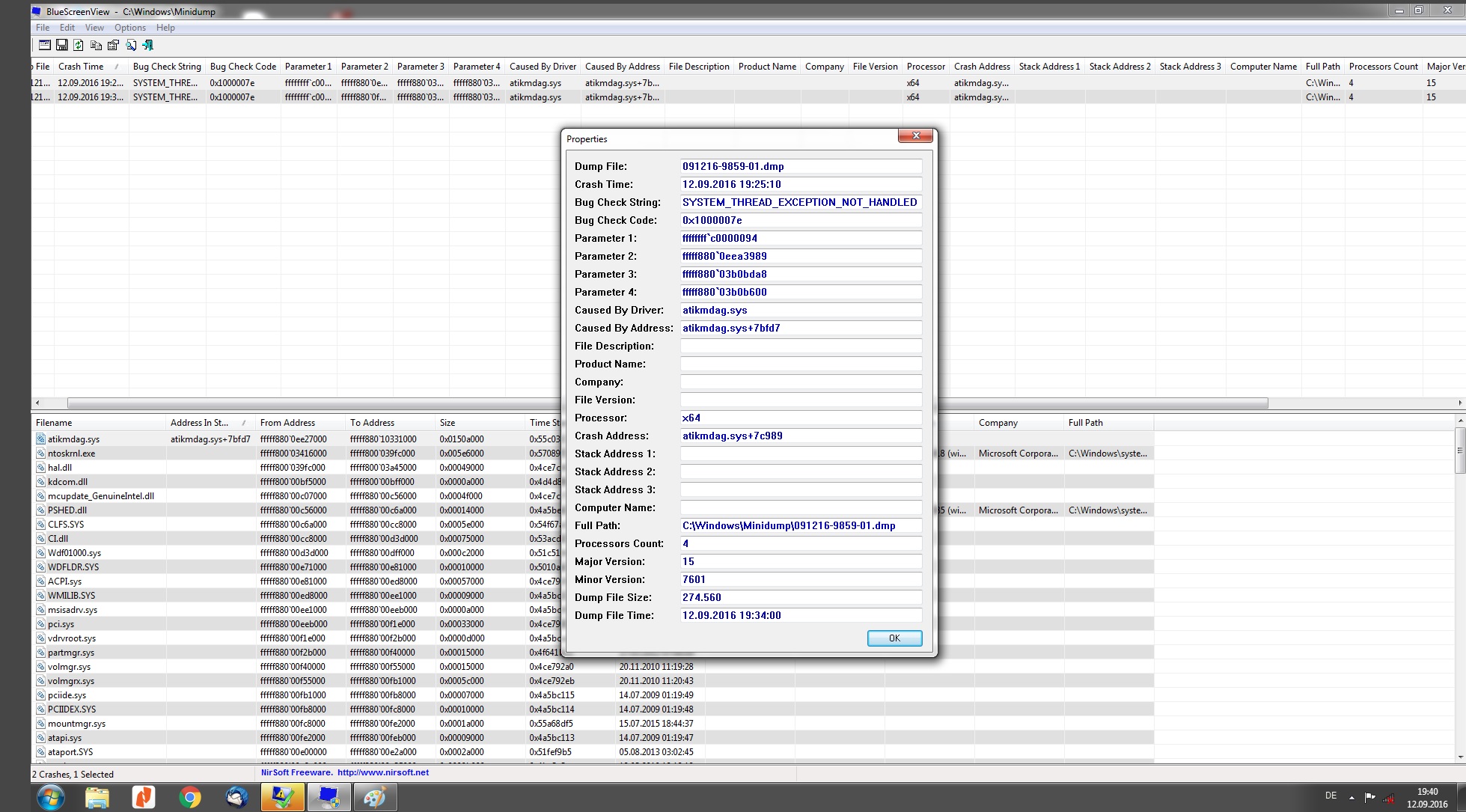Open Google Chrome from the taskbar
Image resolution: width=1466 pixels, height=812 pixels.
click(x=190, y=797)
